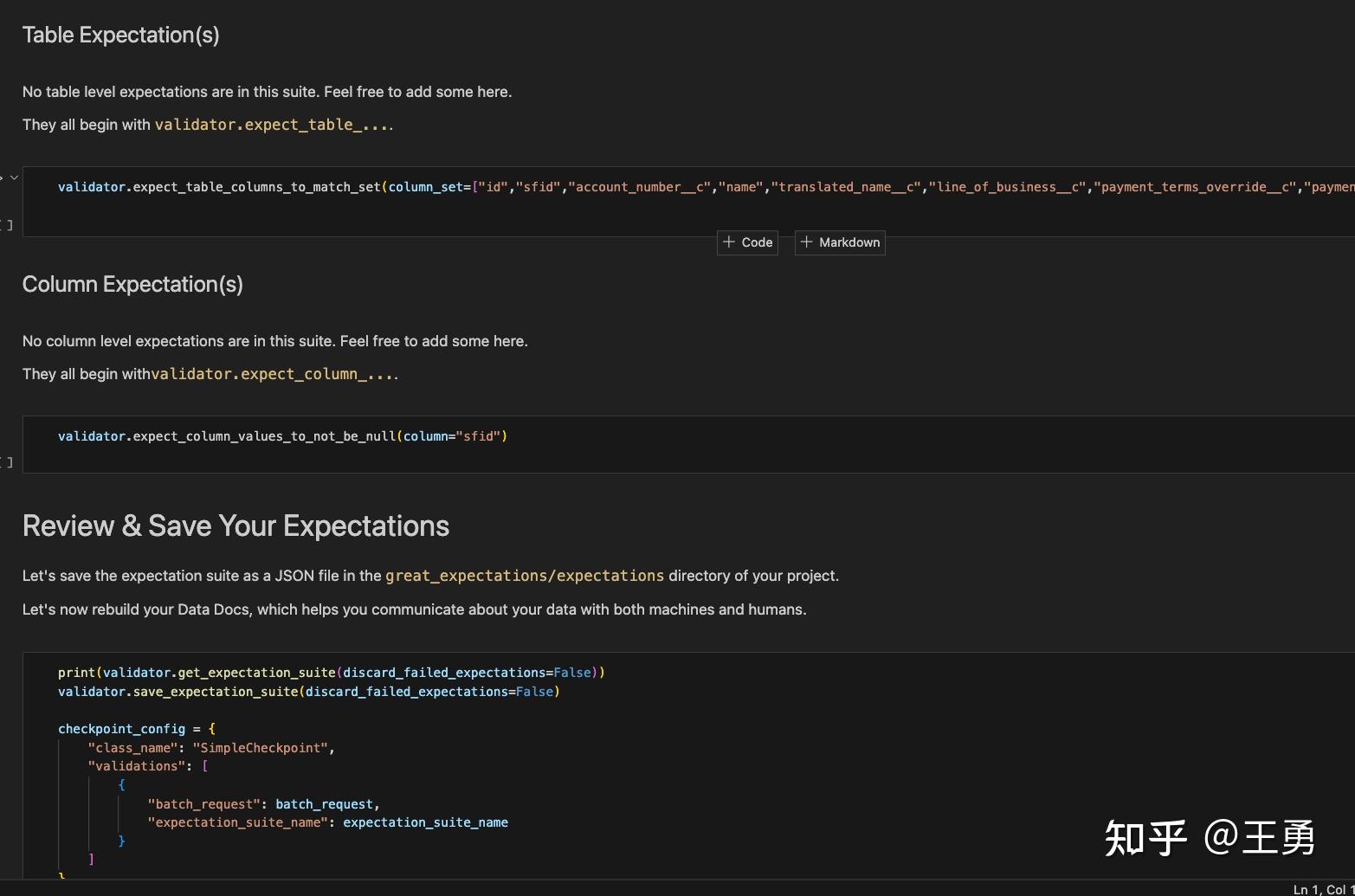Click the checkpoint_config variable name
1355x896 pixels.
click(x=121, y=729)
